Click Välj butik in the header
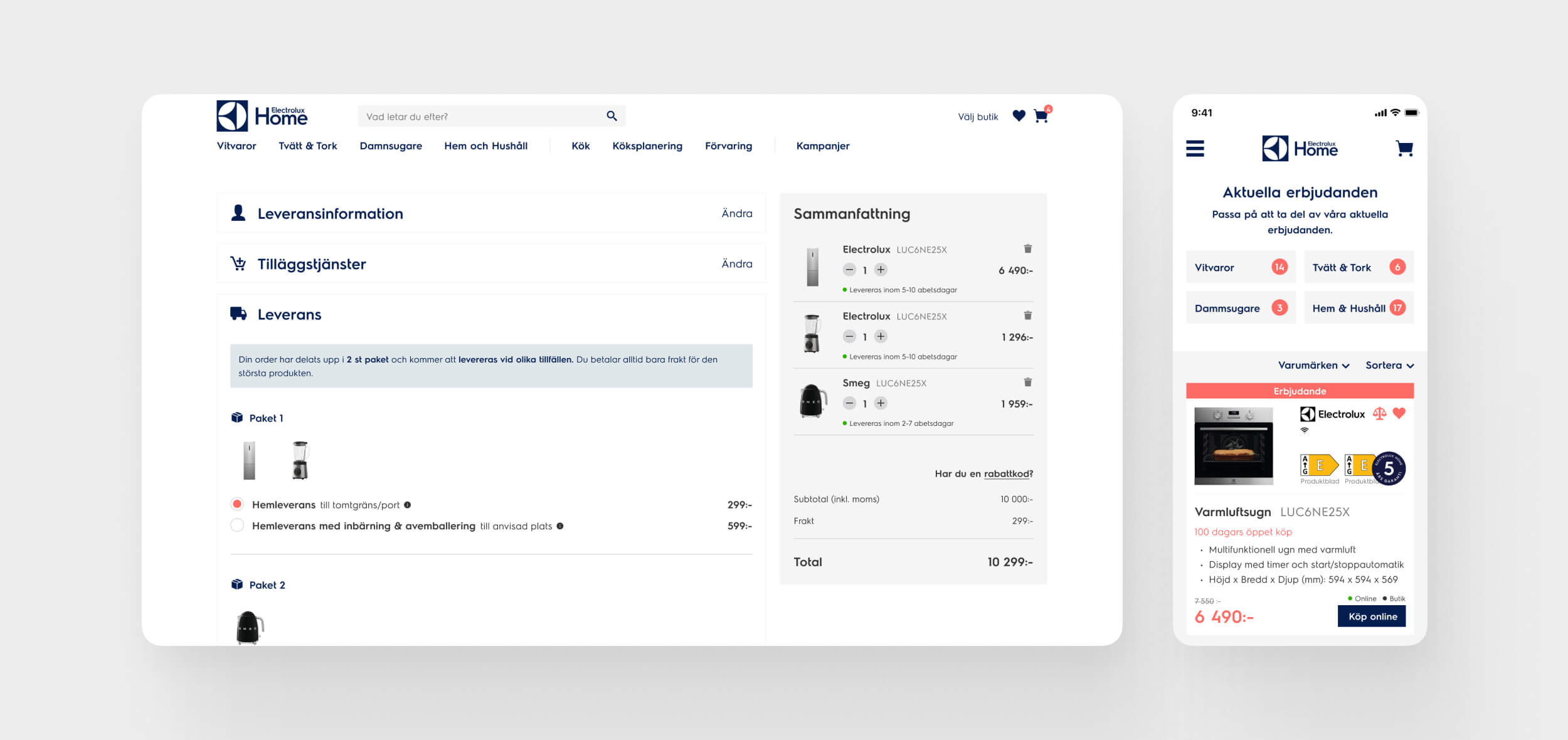Image resolution: width=1568 pixels, height=740 pixels. [978, 117]
